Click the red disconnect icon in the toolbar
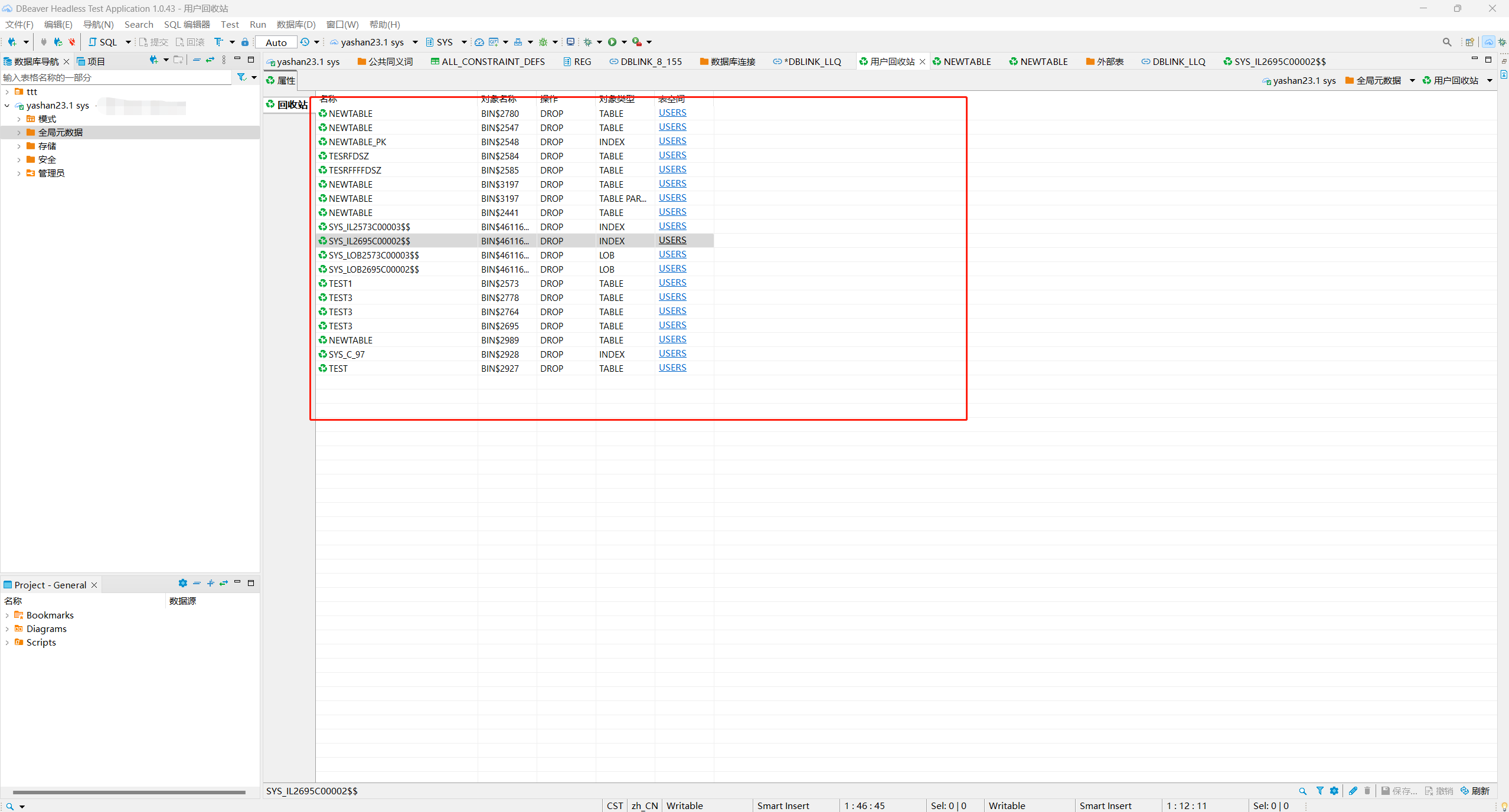This screenshot has width=1509, height=812. click(x=72, y=42)
